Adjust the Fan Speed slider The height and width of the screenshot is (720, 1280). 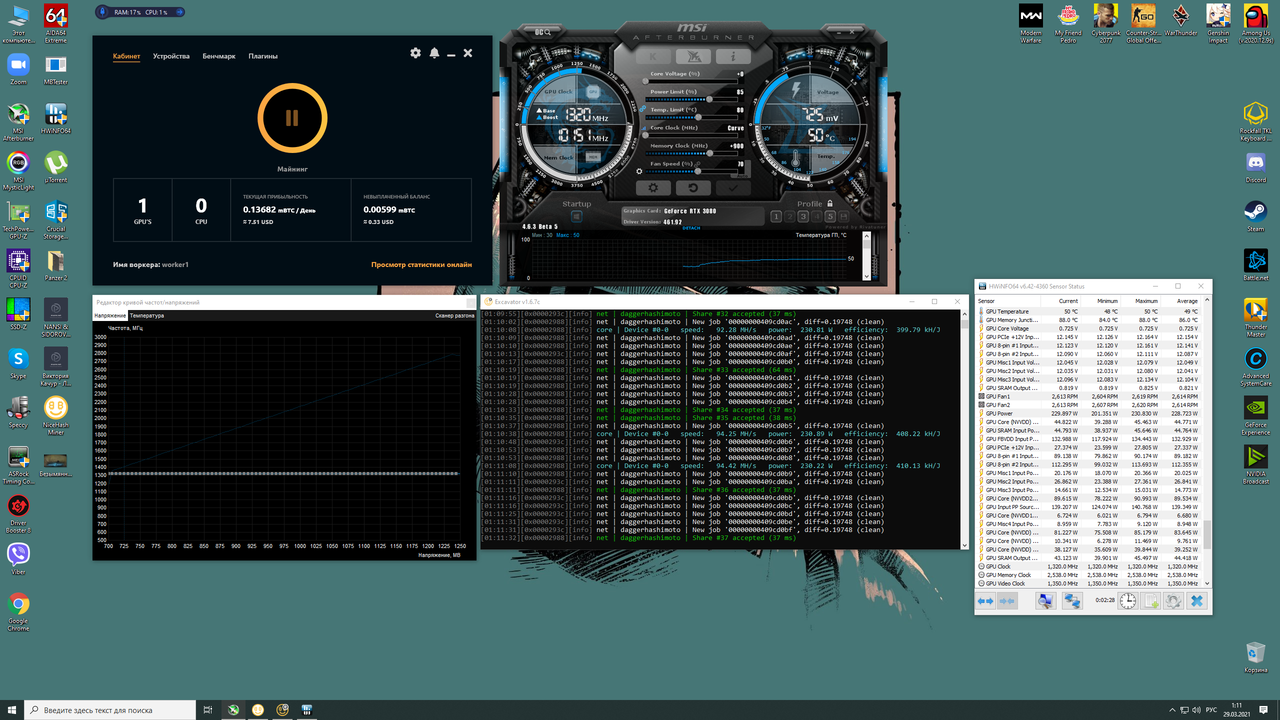point(691,171)
